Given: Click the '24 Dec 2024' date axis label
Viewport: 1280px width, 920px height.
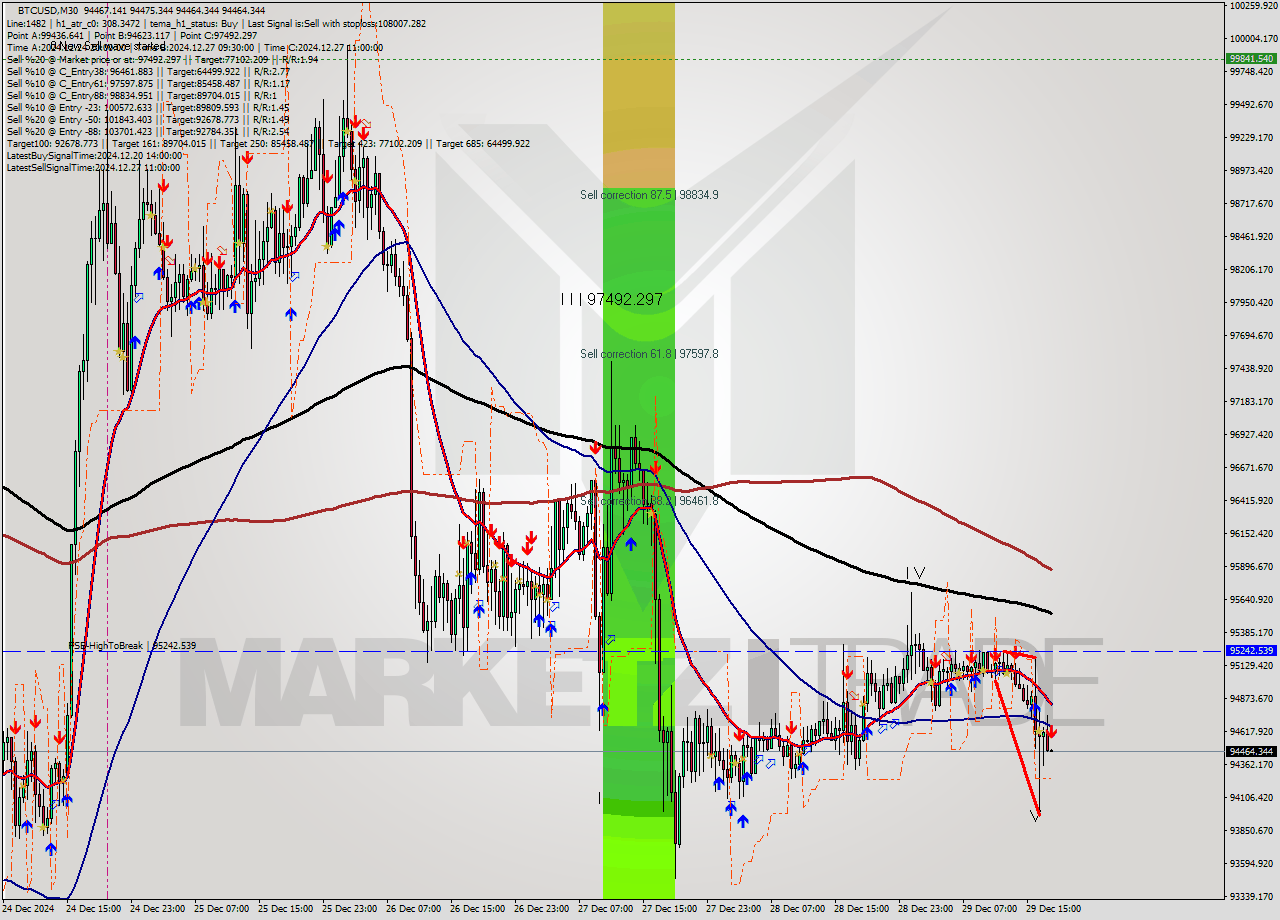Looking at the screenshot, I should click(x=29, y=909).
